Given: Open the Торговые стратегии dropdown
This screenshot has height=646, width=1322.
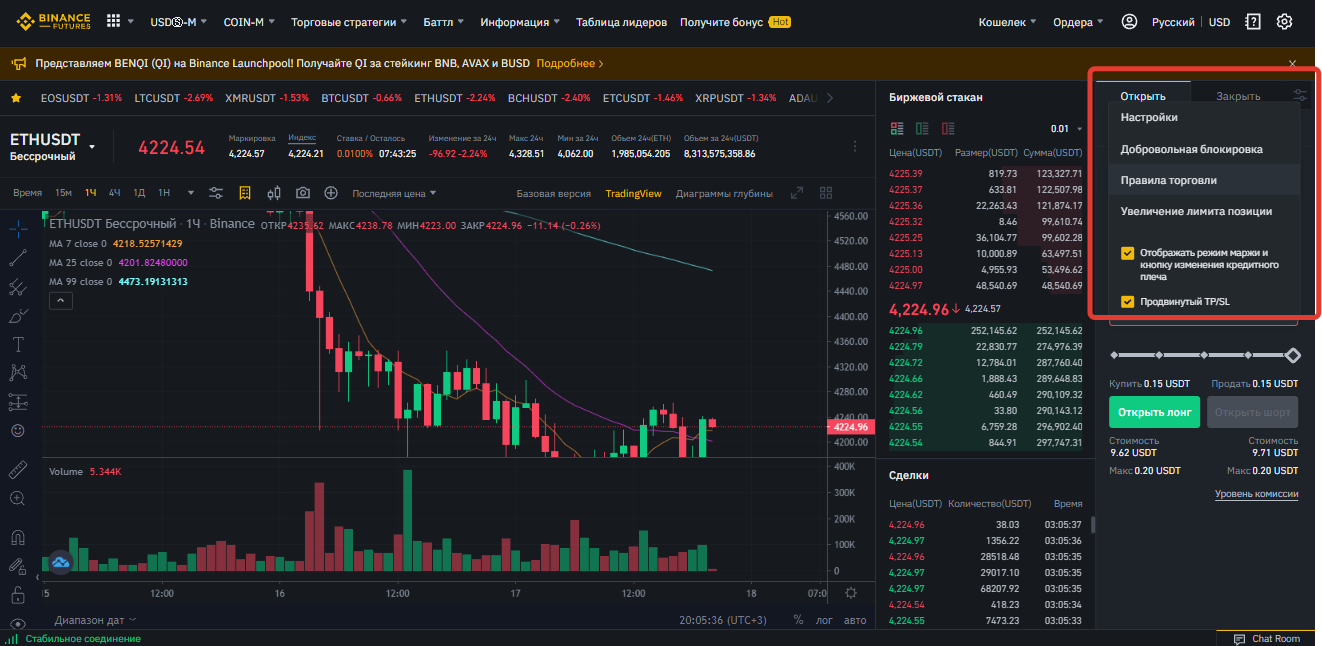Looking at the screenshot, I should (350, 22).
